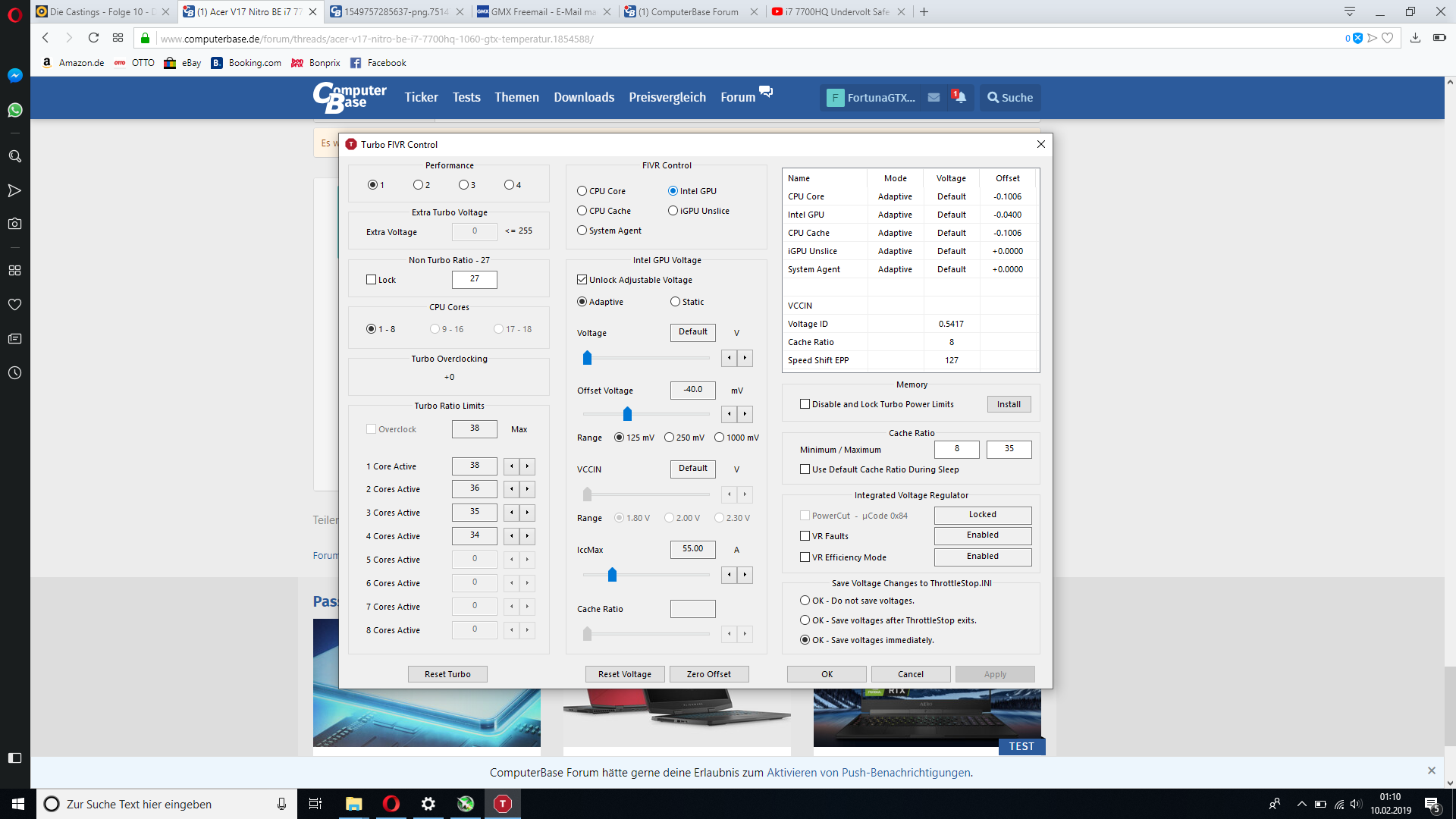The width and height of the screenshot is (1456, 819).
Task: Open the Downloads menu on ComputerBase
Action: (x=583, y=97)
